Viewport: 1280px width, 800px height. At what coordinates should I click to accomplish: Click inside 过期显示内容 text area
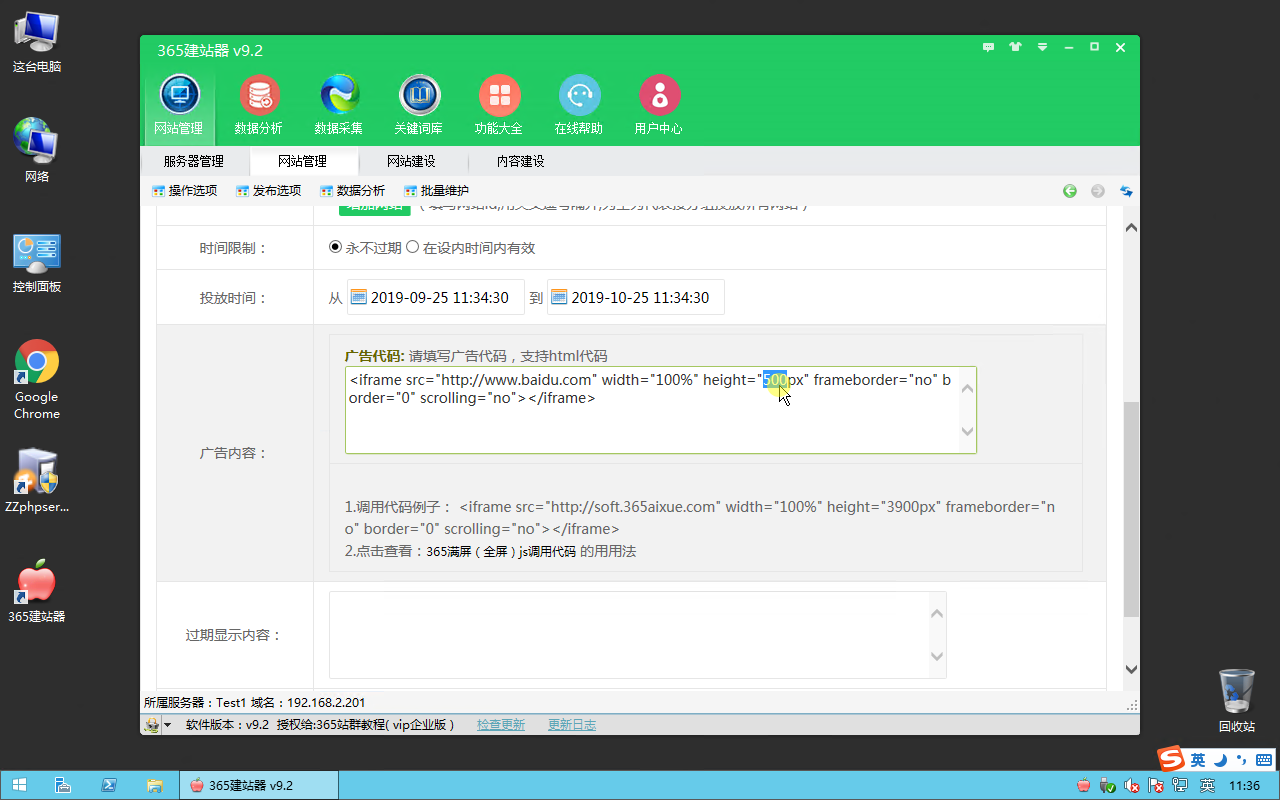637,635
